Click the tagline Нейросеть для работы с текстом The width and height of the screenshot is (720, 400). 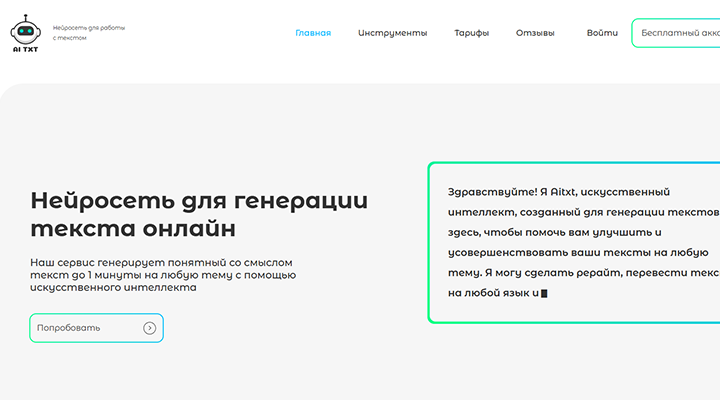point(88,32)
